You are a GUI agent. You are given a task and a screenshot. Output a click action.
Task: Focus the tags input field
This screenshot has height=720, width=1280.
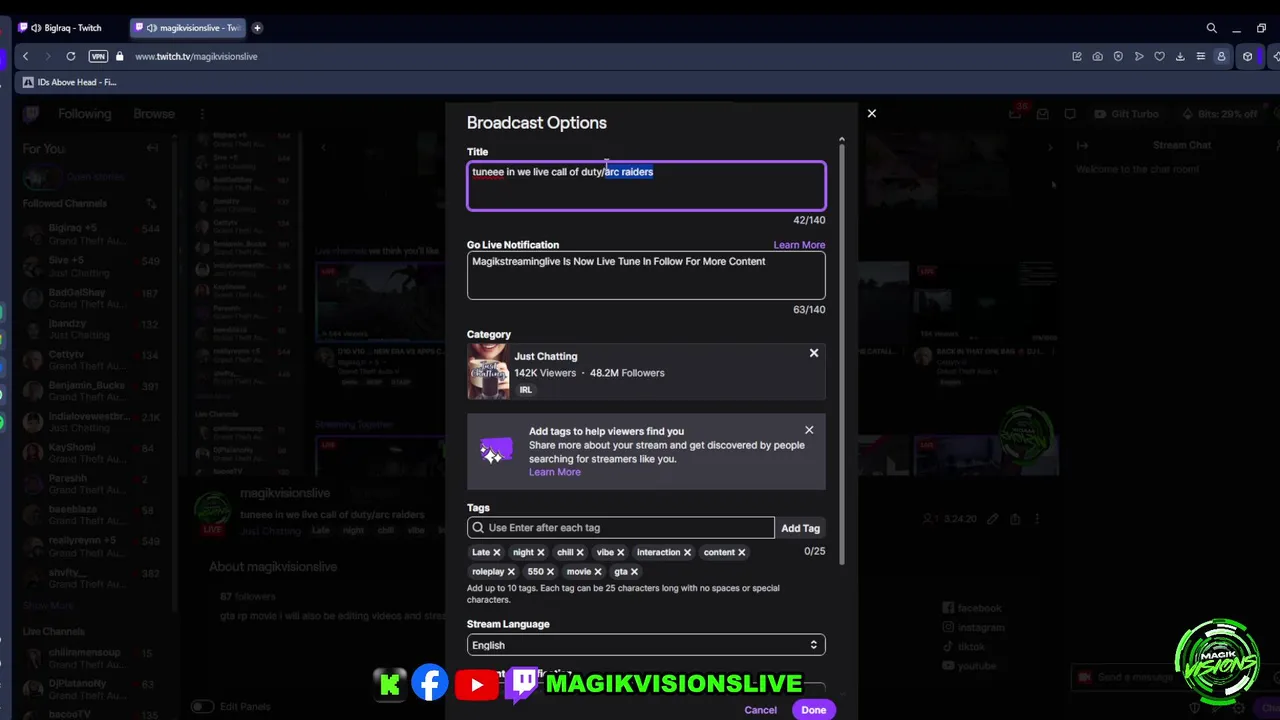620,527
